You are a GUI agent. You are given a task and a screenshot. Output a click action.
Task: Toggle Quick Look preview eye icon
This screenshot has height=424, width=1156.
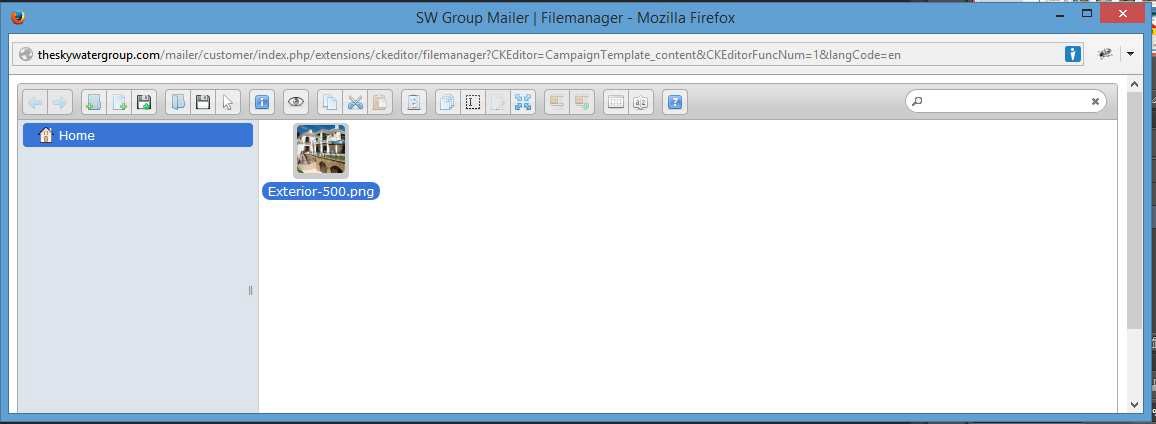(296, 102)
